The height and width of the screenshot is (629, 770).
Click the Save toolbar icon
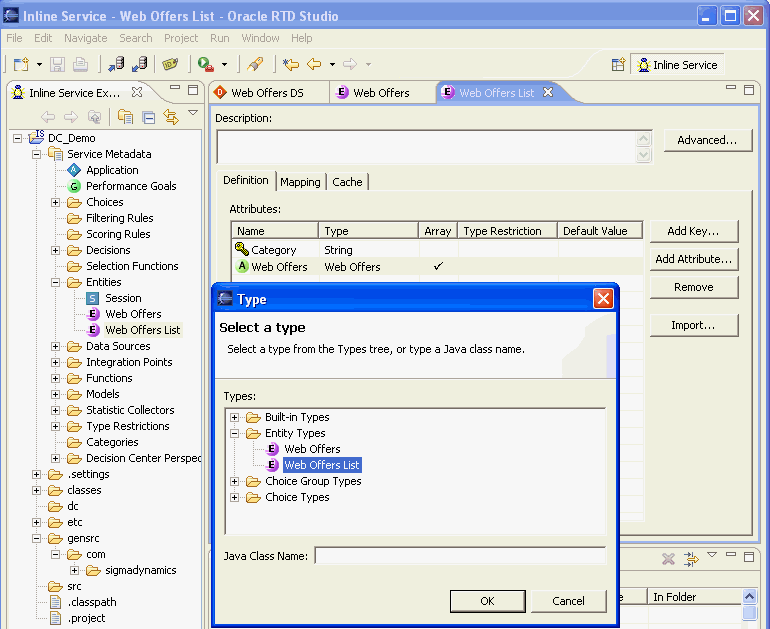click(x=58, y=64)
